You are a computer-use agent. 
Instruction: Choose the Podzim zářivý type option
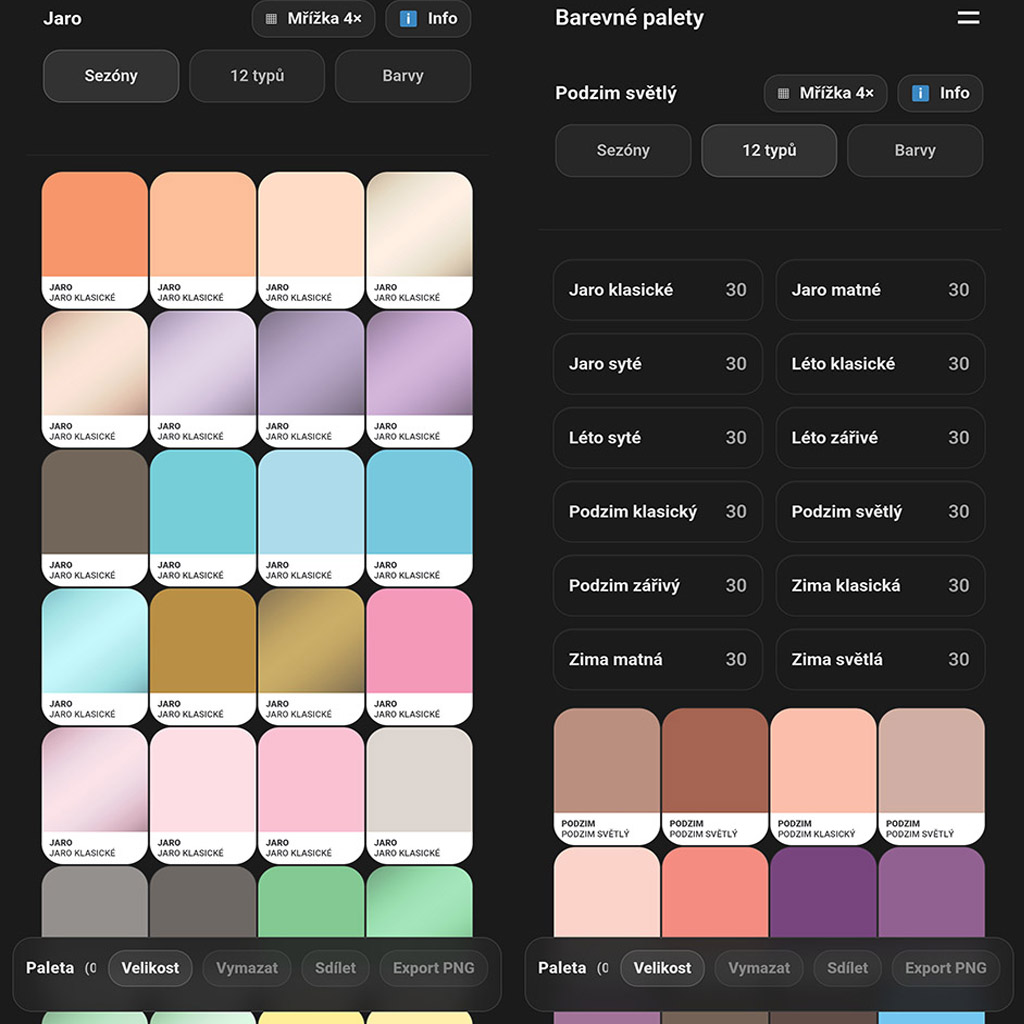coord(657,586)
